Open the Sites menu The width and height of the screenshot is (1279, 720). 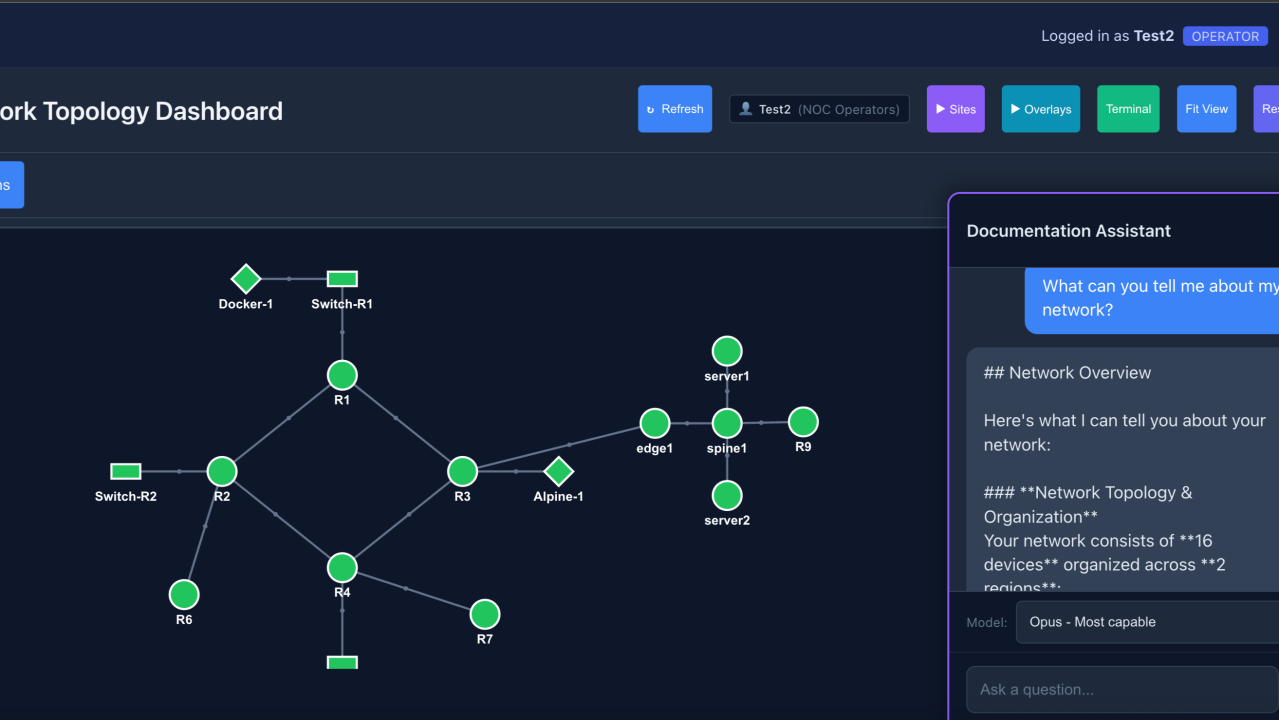click(955, 108)
